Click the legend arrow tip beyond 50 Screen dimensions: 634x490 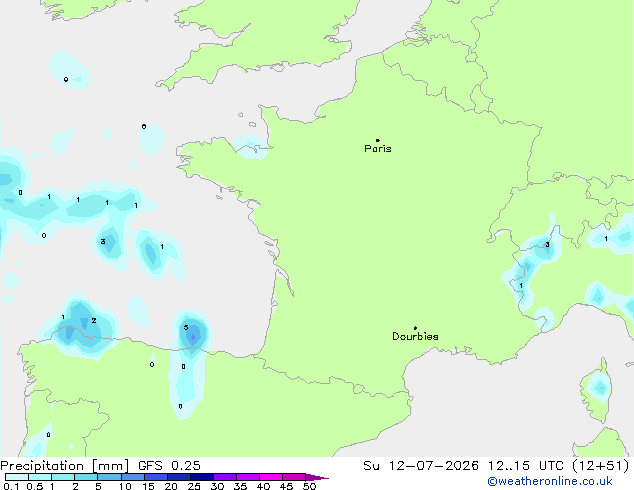click(319, 477)
